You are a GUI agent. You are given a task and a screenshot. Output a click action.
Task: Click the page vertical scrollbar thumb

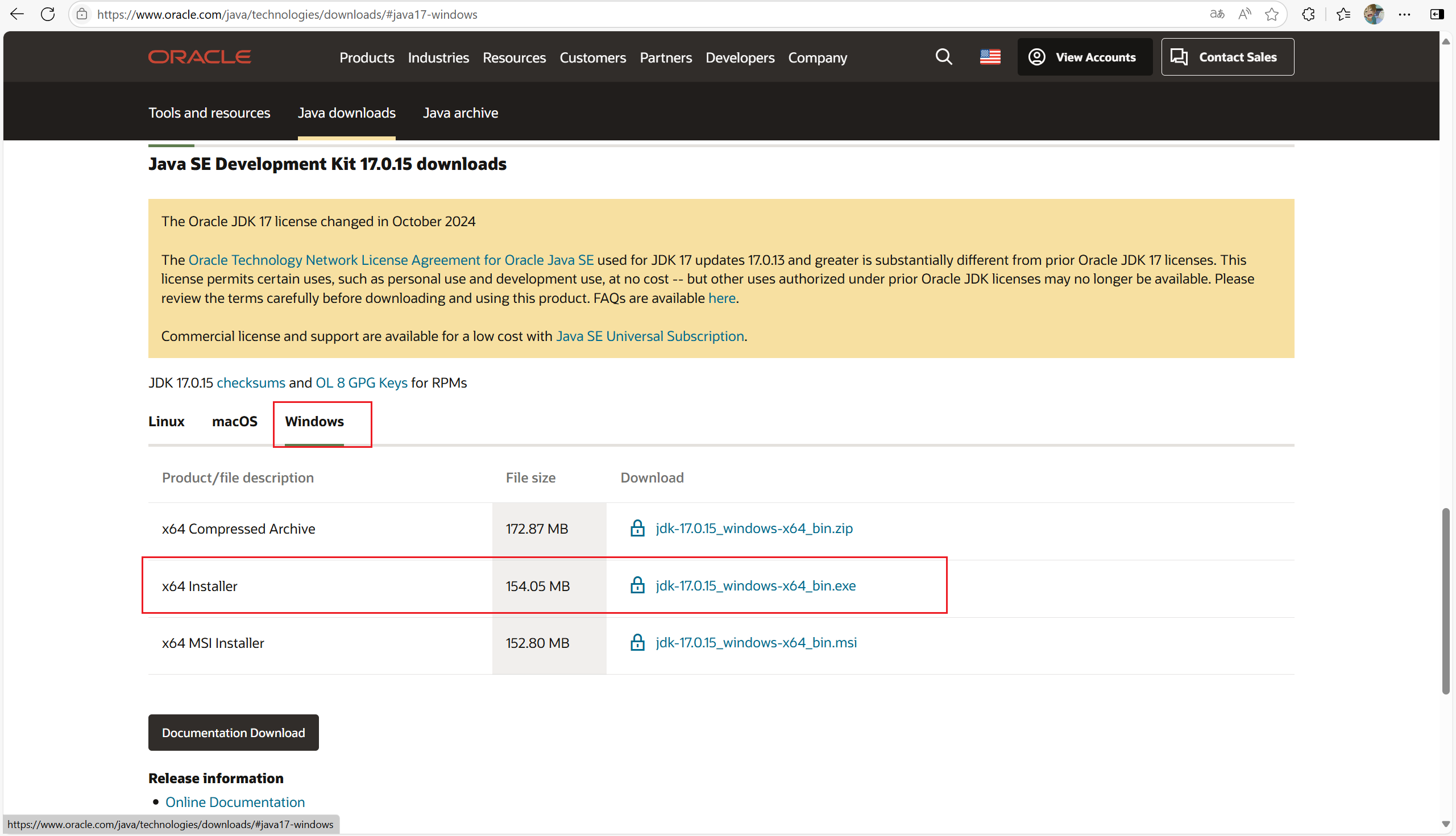point(1445,600)
